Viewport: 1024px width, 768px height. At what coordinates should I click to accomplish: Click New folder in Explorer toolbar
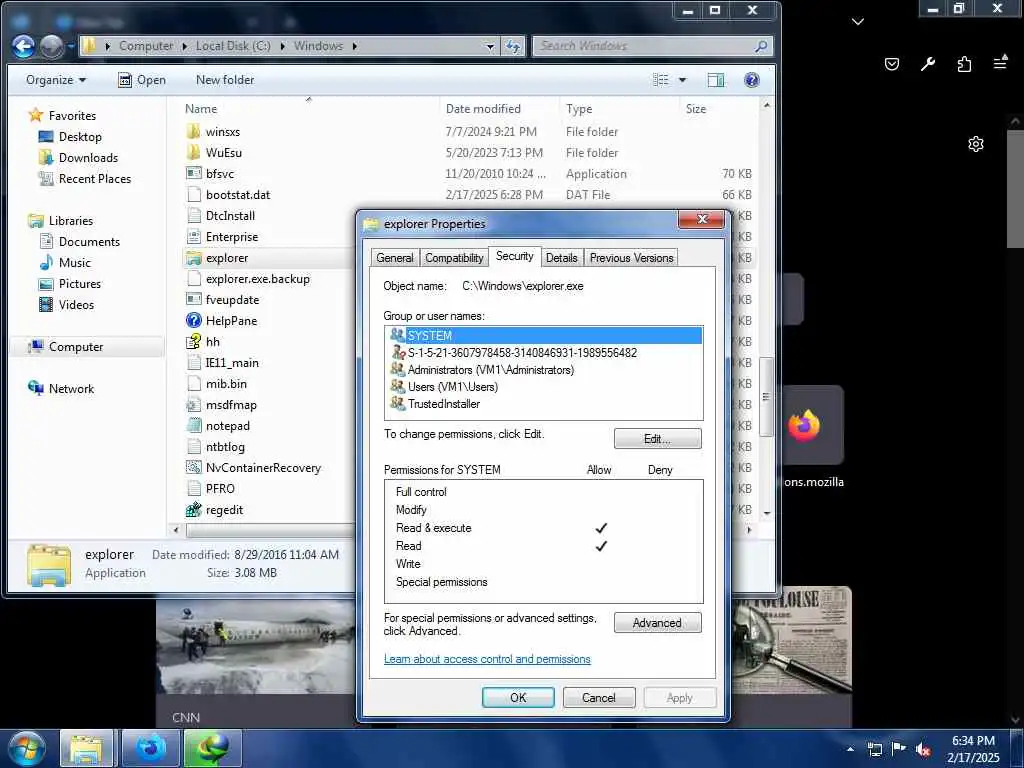coord(225,80)
